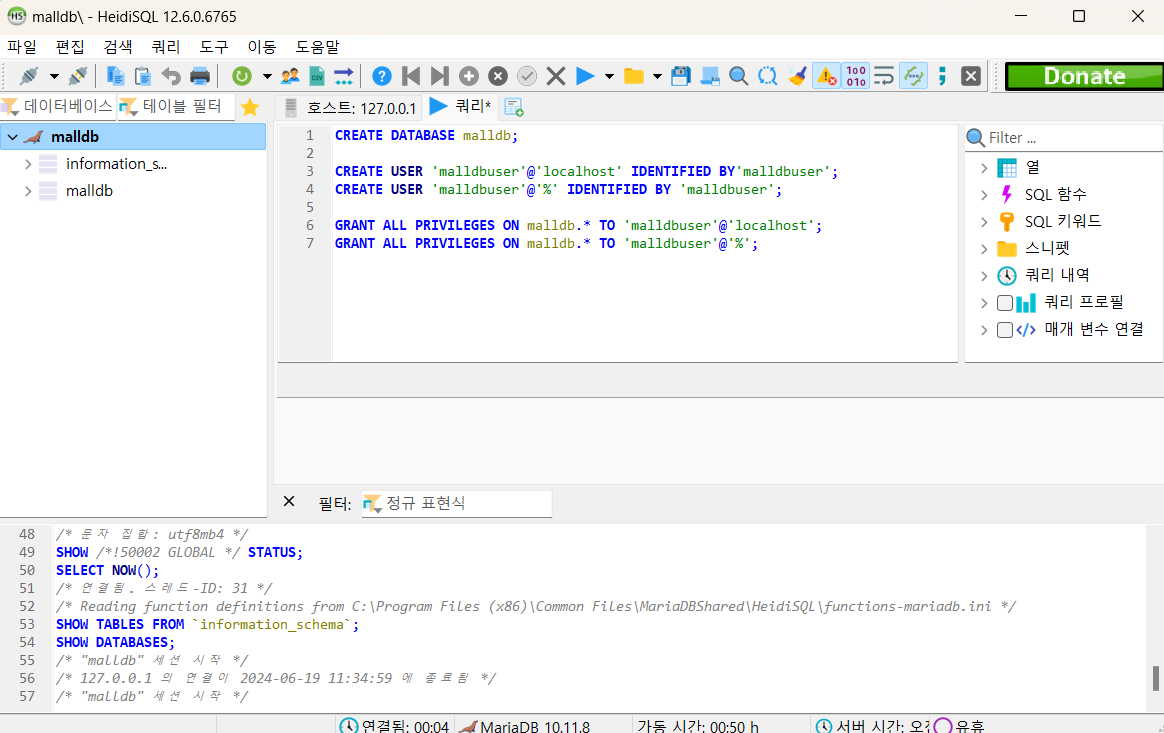Open the 쿼리 menu

[x=166, y=47]
